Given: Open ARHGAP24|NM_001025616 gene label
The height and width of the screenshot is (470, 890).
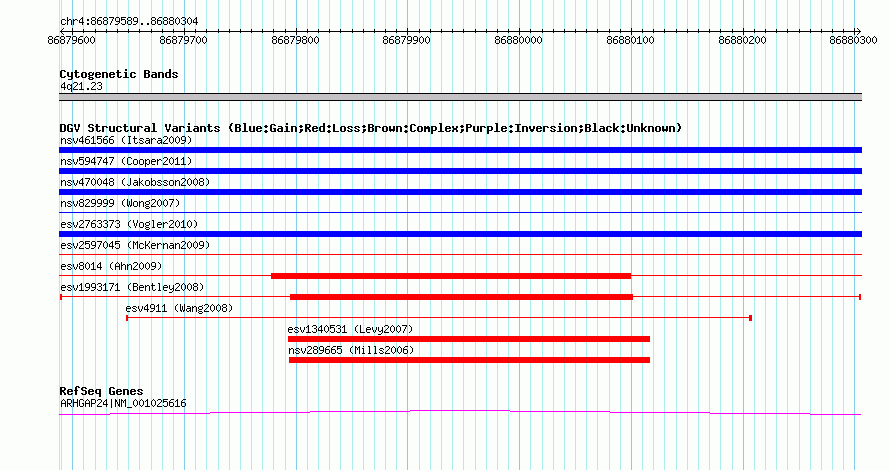Looking at the screenshot, I should pos(123,404).
